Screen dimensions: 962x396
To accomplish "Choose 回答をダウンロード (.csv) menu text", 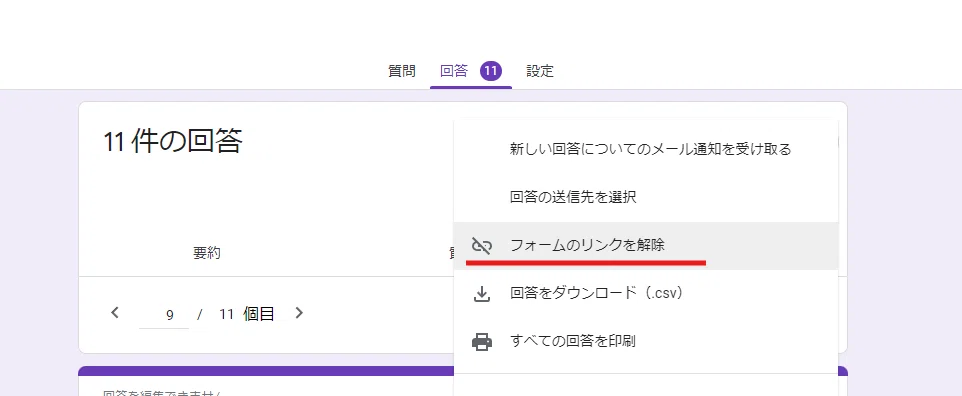I will pos(596,293).
